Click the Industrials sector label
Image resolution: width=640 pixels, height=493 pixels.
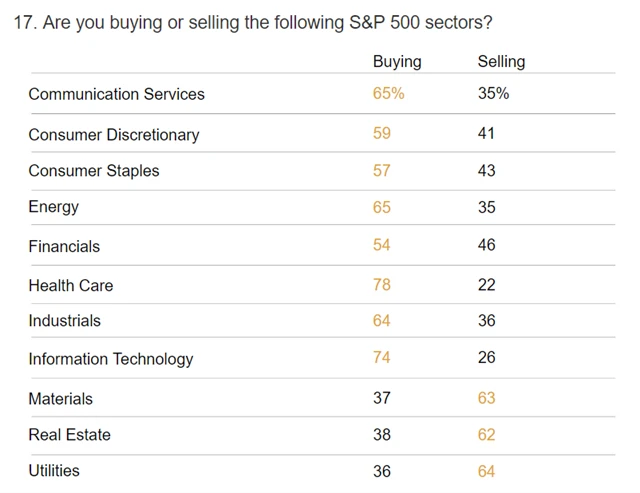pos(64,321)
